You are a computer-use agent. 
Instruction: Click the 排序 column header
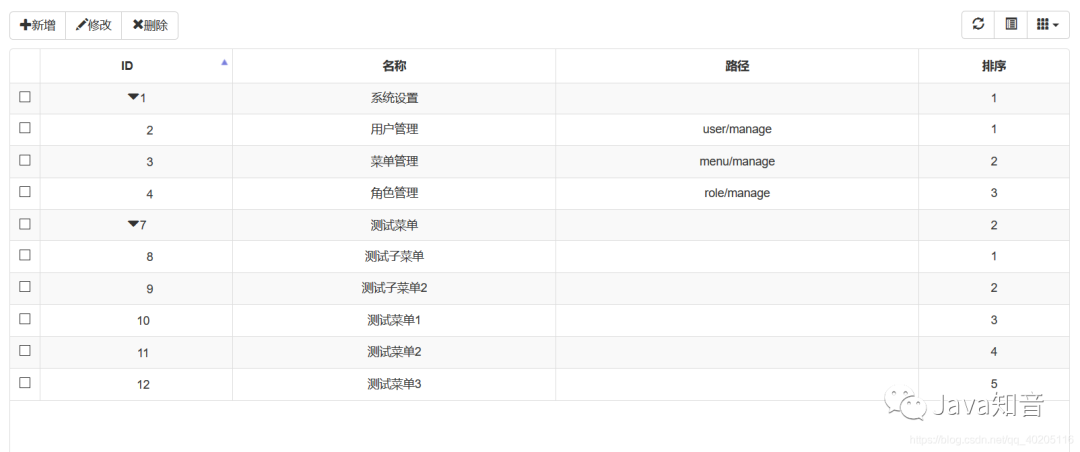click(994, 66)
